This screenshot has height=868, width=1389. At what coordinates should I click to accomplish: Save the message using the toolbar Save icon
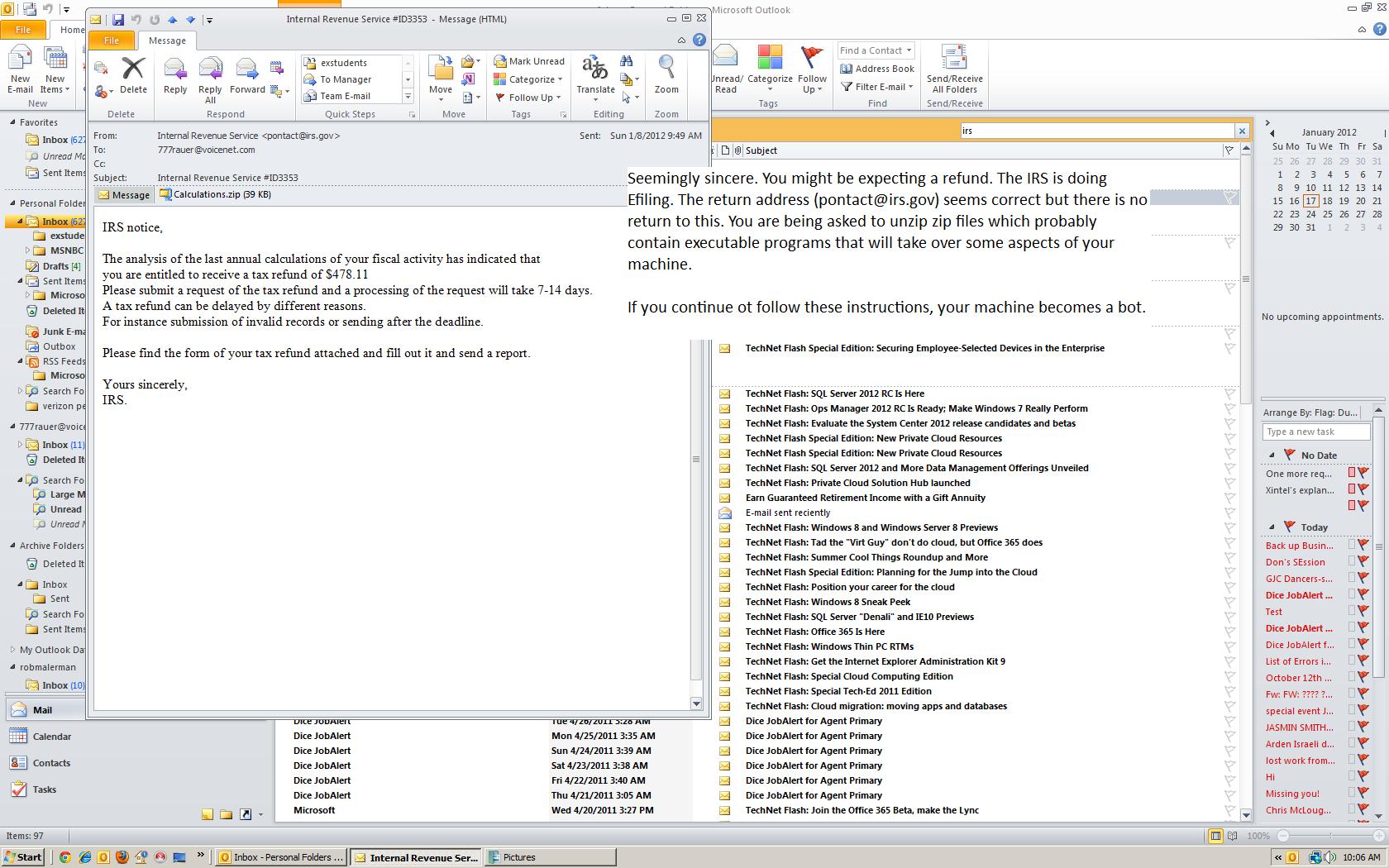click(117, 19)
